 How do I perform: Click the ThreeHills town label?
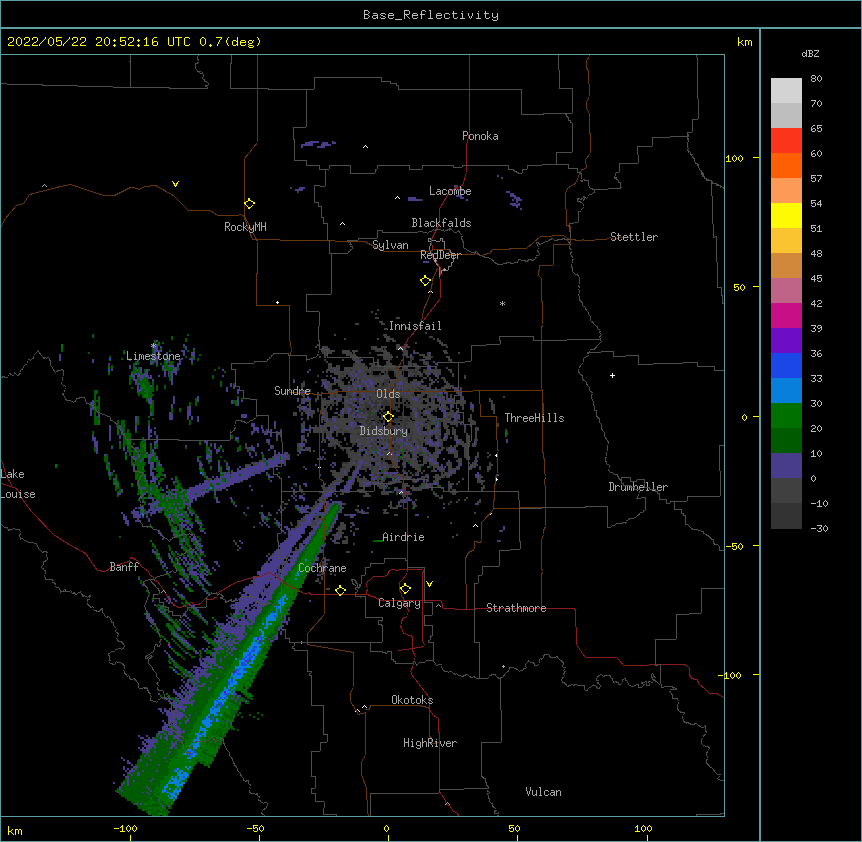(x=534, y=418)
